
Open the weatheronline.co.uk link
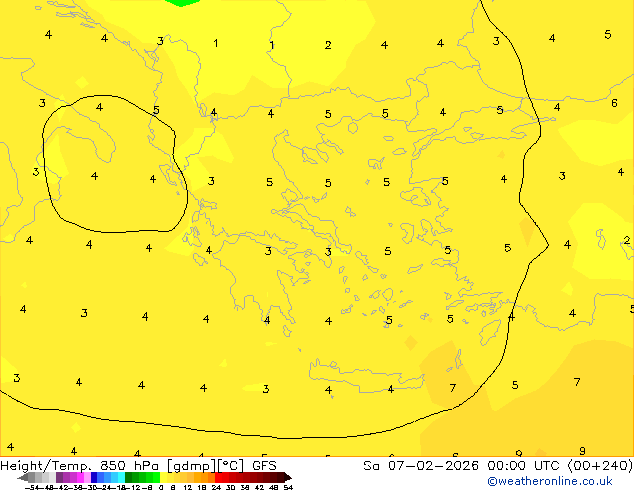[550, 481]
